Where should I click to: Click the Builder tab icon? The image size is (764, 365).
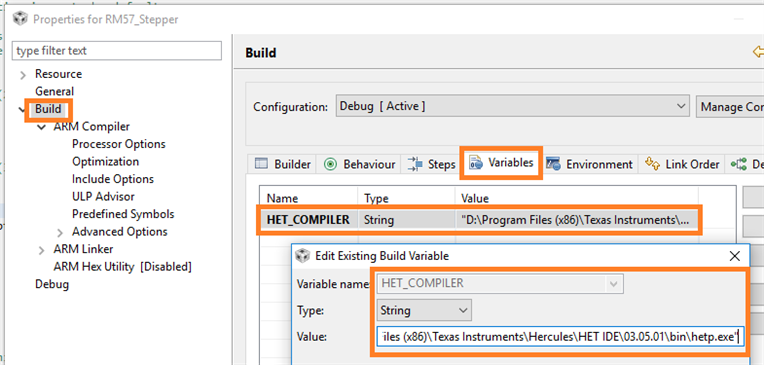tap(262, 164)
